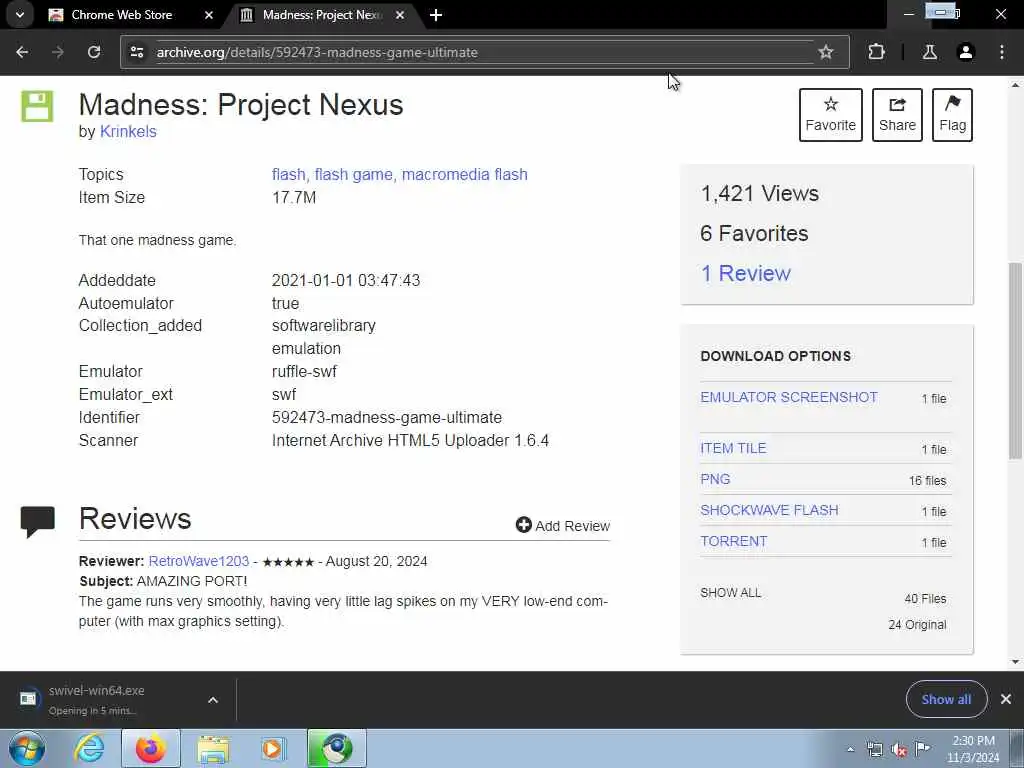Screen dimensions: 1024x768
Task: Open the Windows Start button
Action: 27,748
